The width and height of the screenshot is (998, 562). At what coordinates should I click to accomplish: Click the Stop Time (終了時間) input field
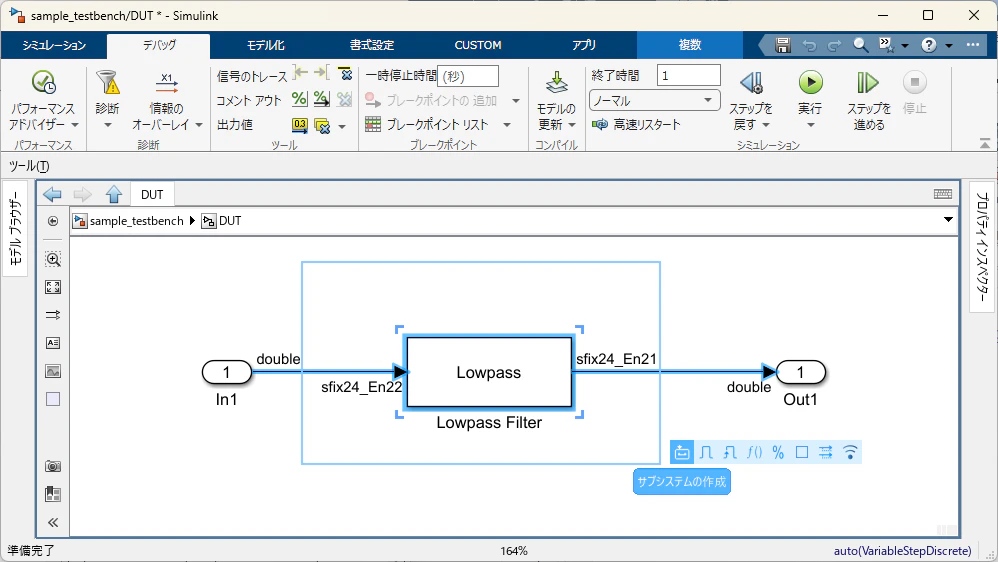[689, 75]
